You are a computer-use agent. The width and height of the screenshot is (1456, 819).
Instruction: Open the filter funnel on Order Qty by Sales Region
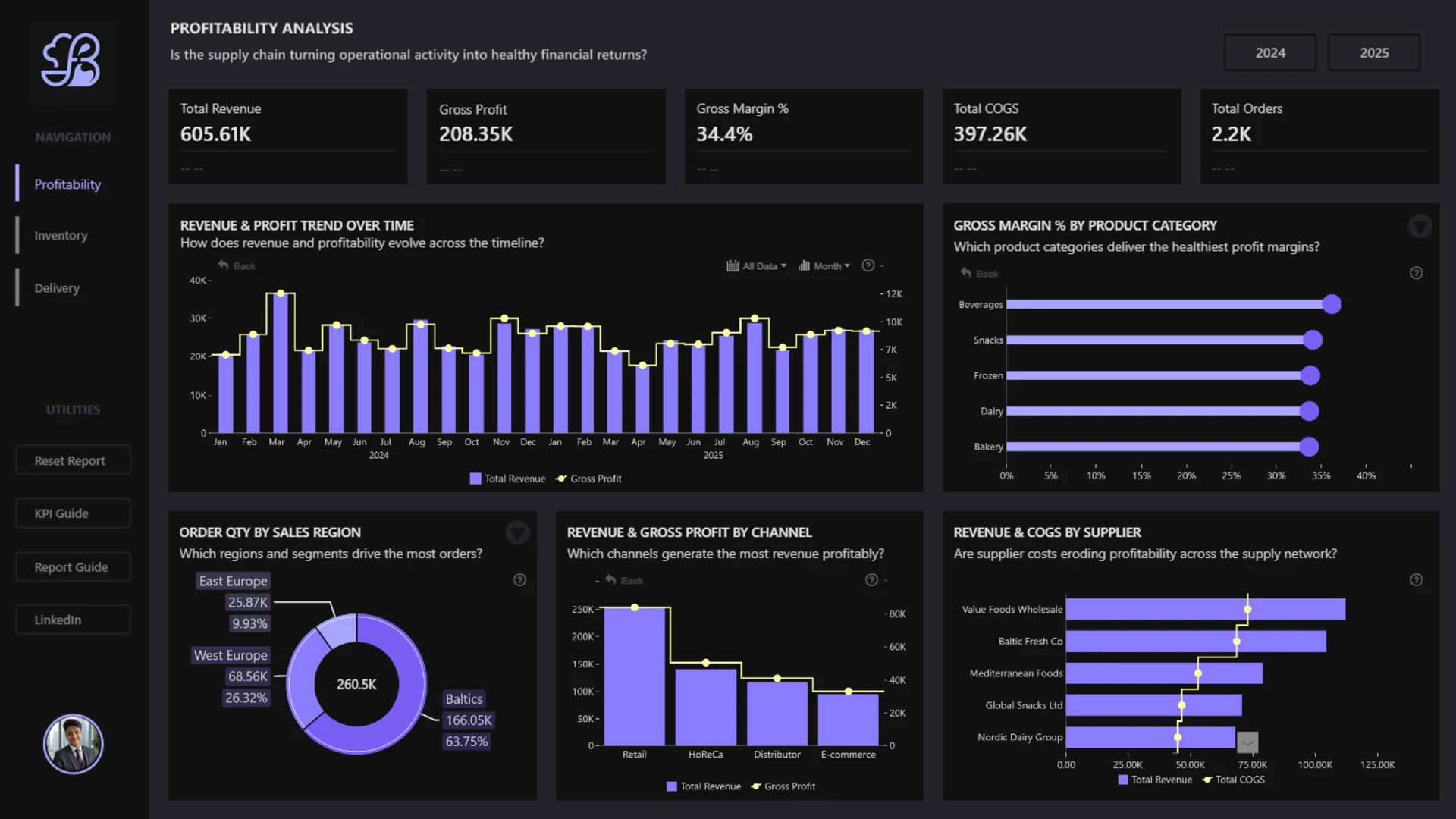pyautogui.click(x=517, y=532)
